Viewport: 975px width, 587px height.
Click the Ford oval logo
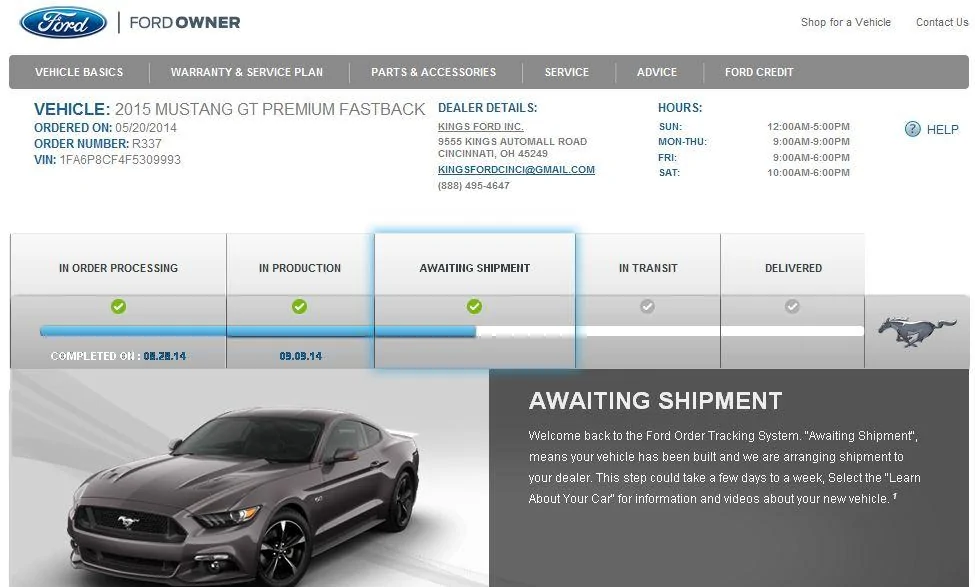click(x=63, y=23)
